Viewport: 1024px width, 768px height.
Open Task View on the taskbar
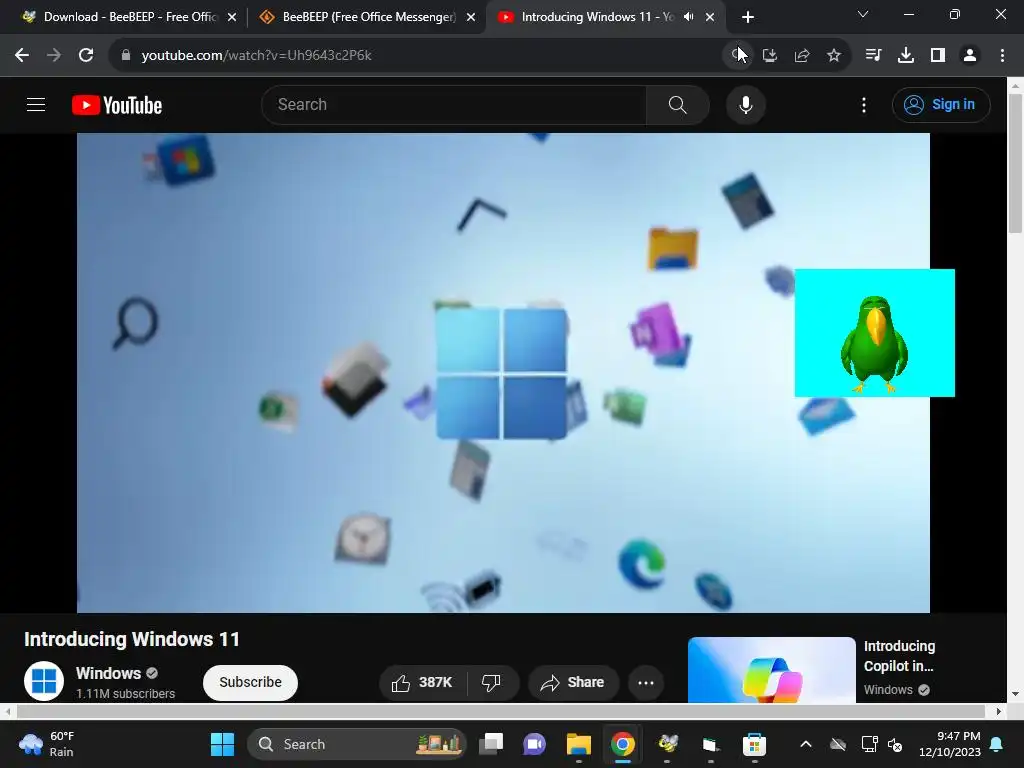[491, 744]
